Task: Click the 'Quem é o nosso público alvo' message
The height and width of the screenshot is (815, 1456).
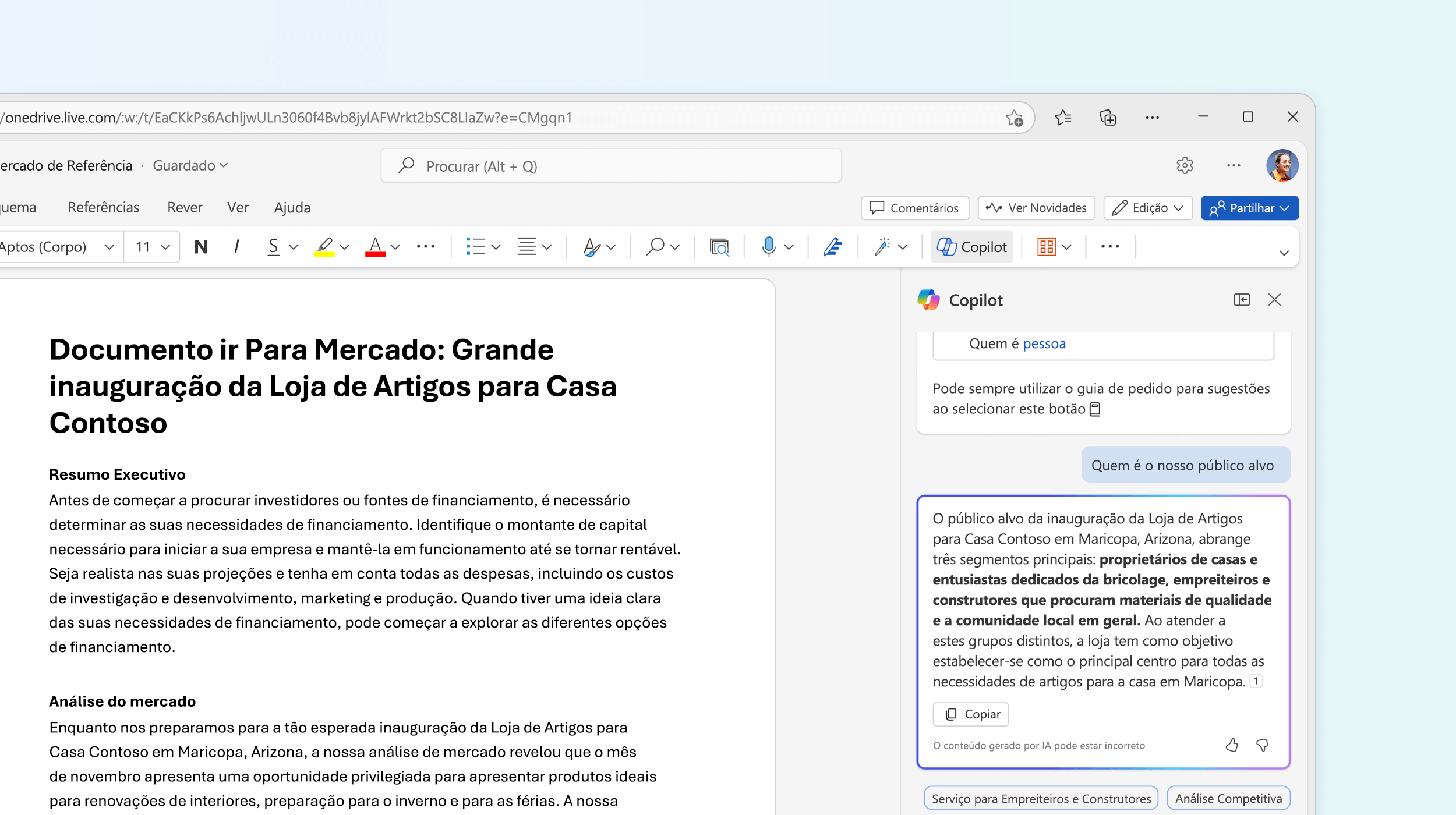Action: point(1186,465)
